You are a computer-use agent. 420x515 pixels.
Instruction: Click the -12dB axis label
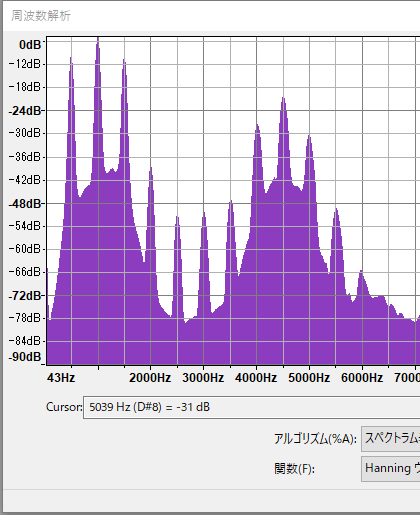[x=25, y=64]
